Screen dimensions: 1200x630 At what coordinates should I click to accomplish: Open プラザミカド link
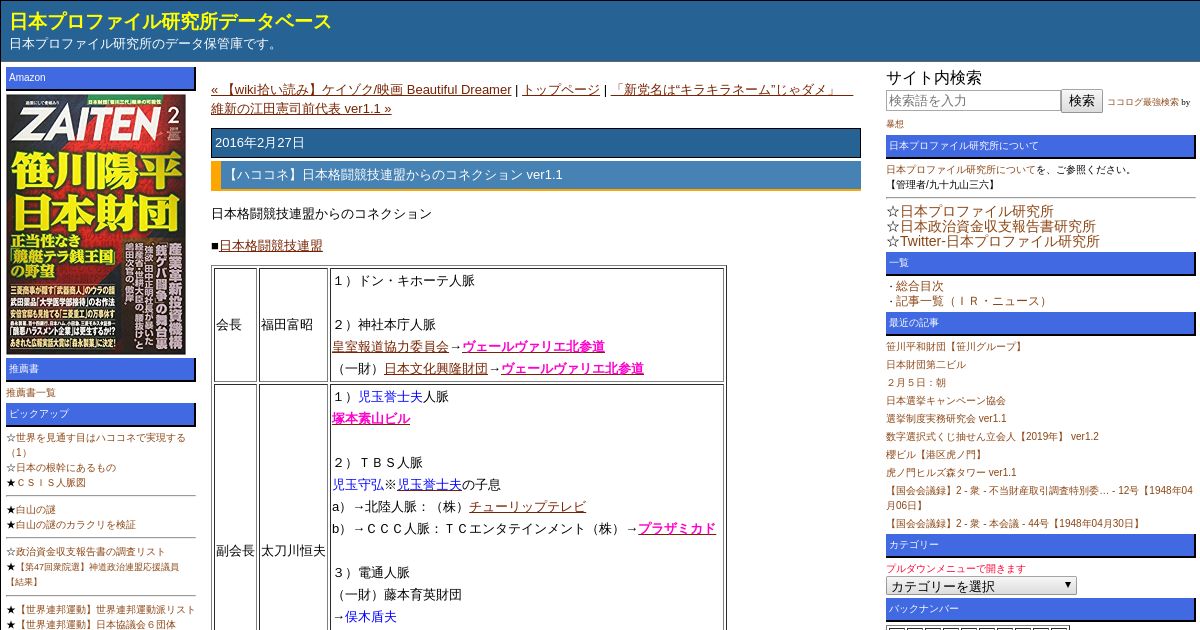pos(677,529)
